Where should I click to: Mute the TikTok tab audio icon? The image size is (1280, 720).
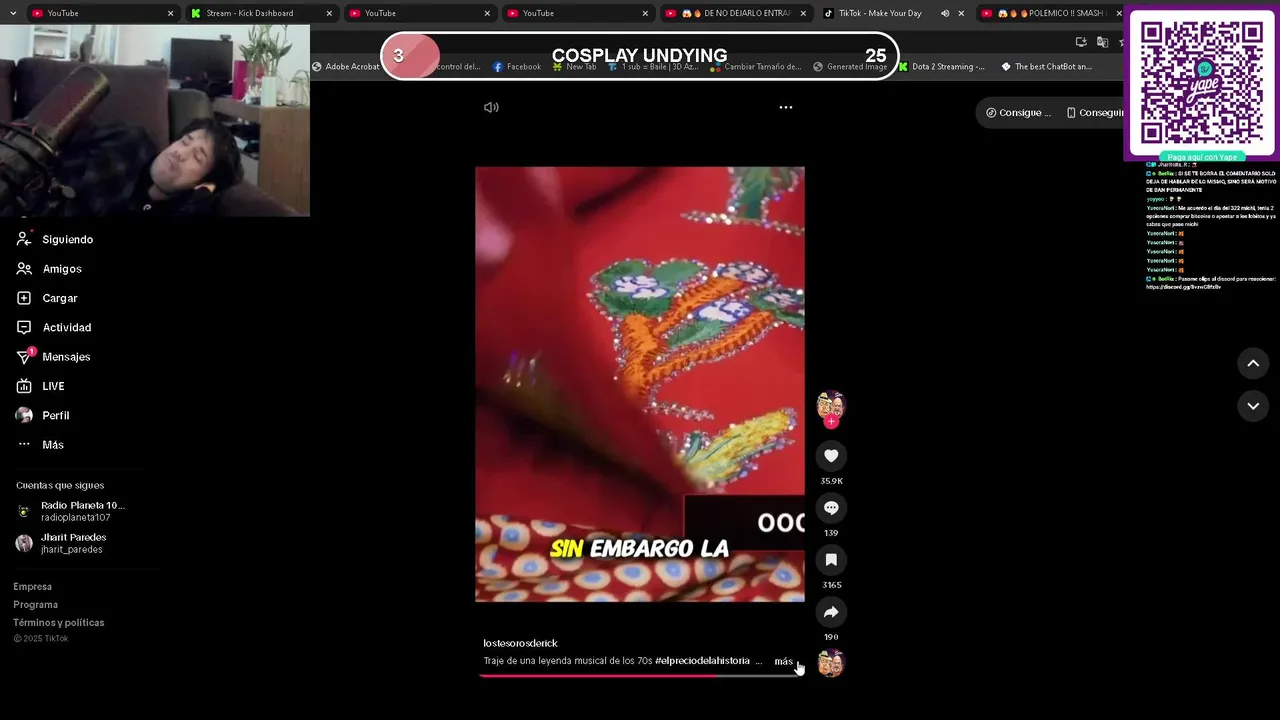pyautogui.click(x=945, y=13)
